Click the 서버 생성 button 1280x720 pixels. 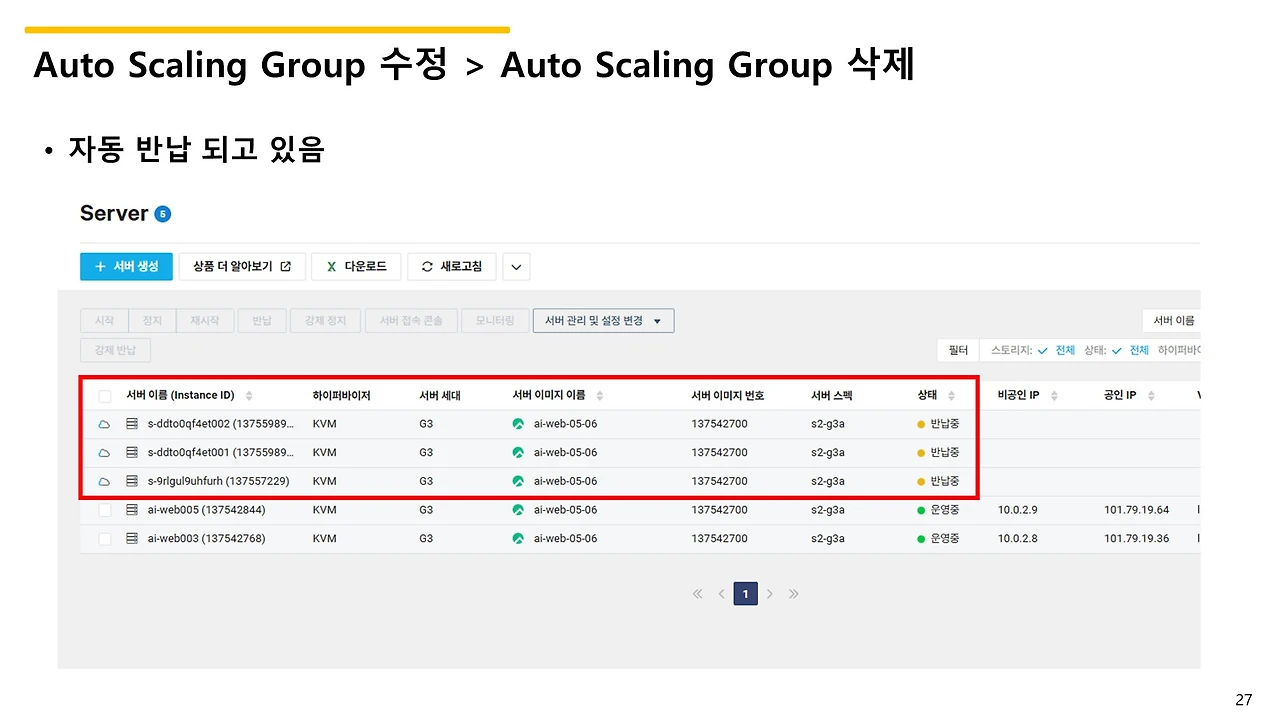[x=126, y=266]
